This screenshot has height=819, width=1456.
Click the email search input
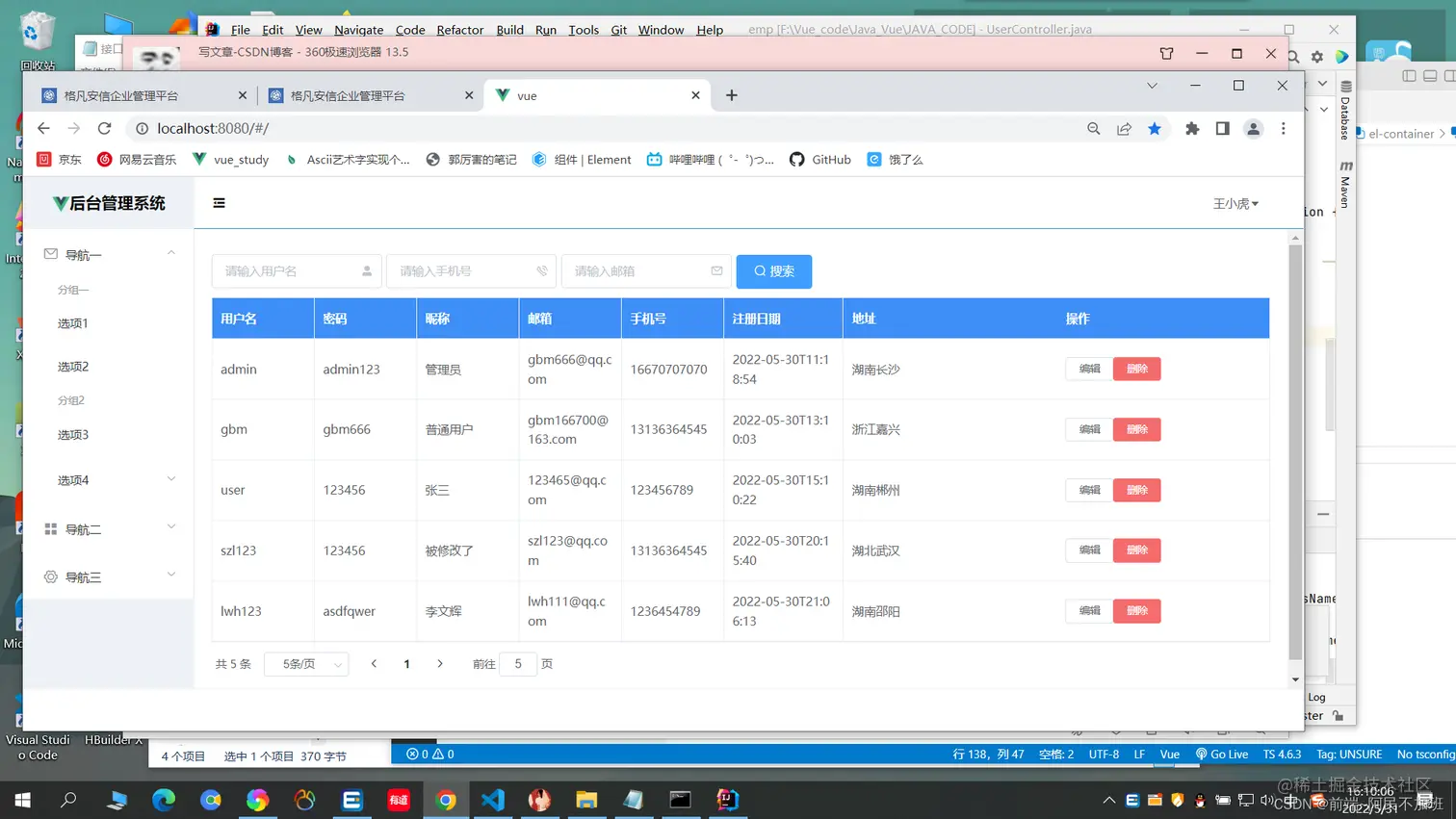[x=646, y=271]
